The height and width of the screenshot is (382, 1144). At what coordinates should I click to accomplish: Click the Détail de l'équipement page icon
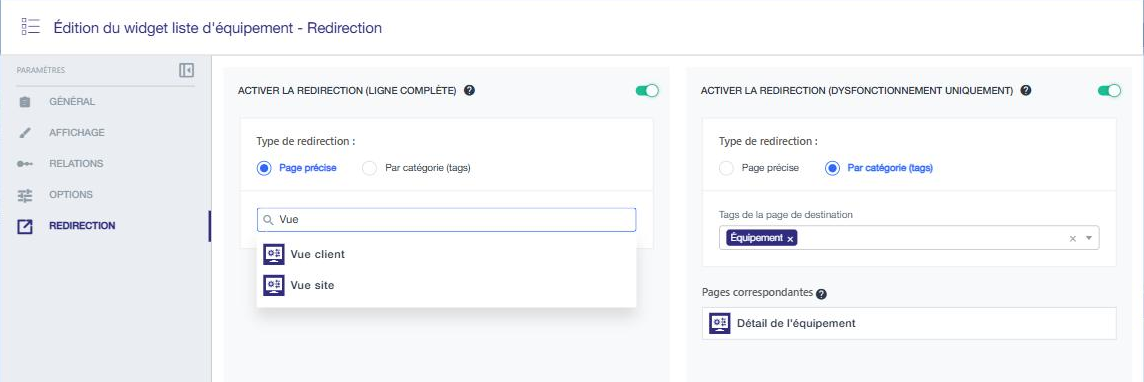720,323
